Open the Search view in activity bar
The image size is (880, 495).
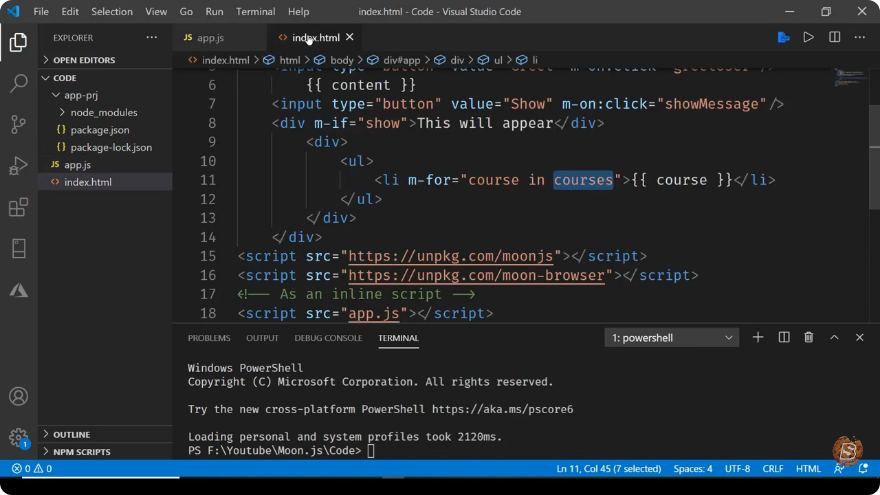point(19,83)
